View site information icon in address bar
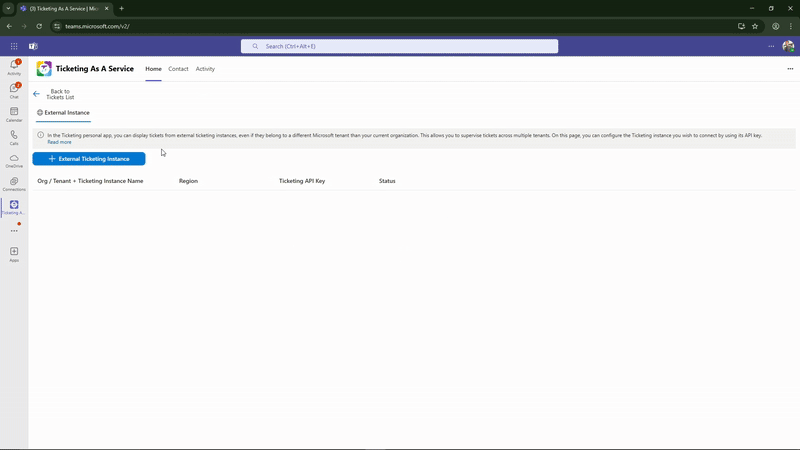Image resolution: width=800 pixels, height=450 pixels. tap(57, 26)
